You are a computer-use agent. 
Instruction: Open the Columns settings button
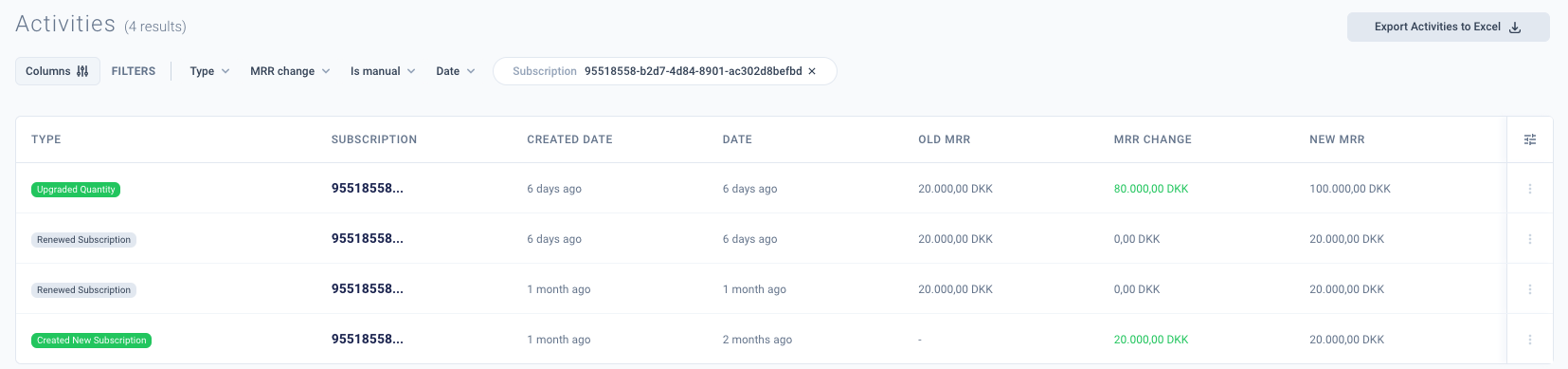58,71
